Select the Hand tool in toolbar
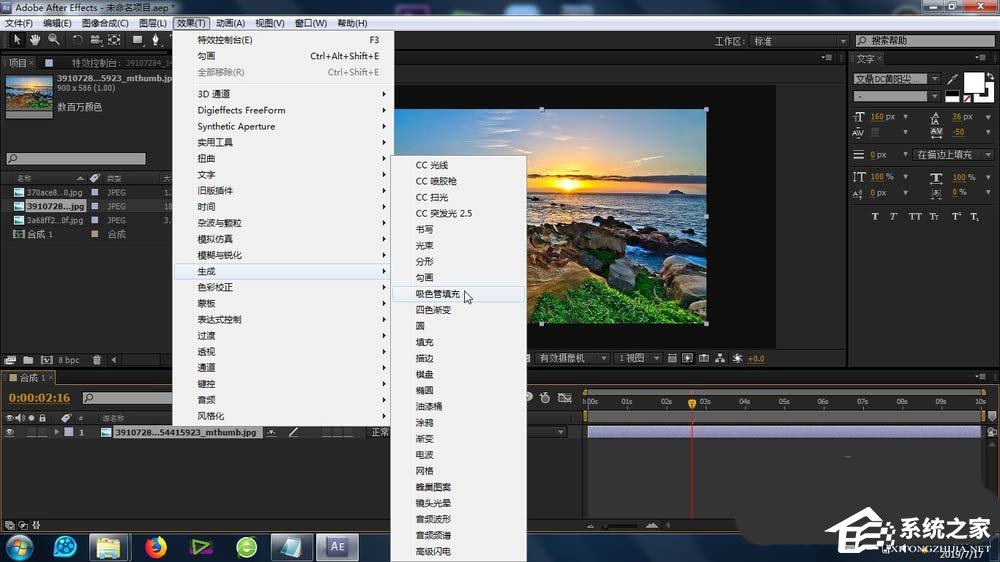Viewport: 1000px width, 562px height. tap(35, 40)
